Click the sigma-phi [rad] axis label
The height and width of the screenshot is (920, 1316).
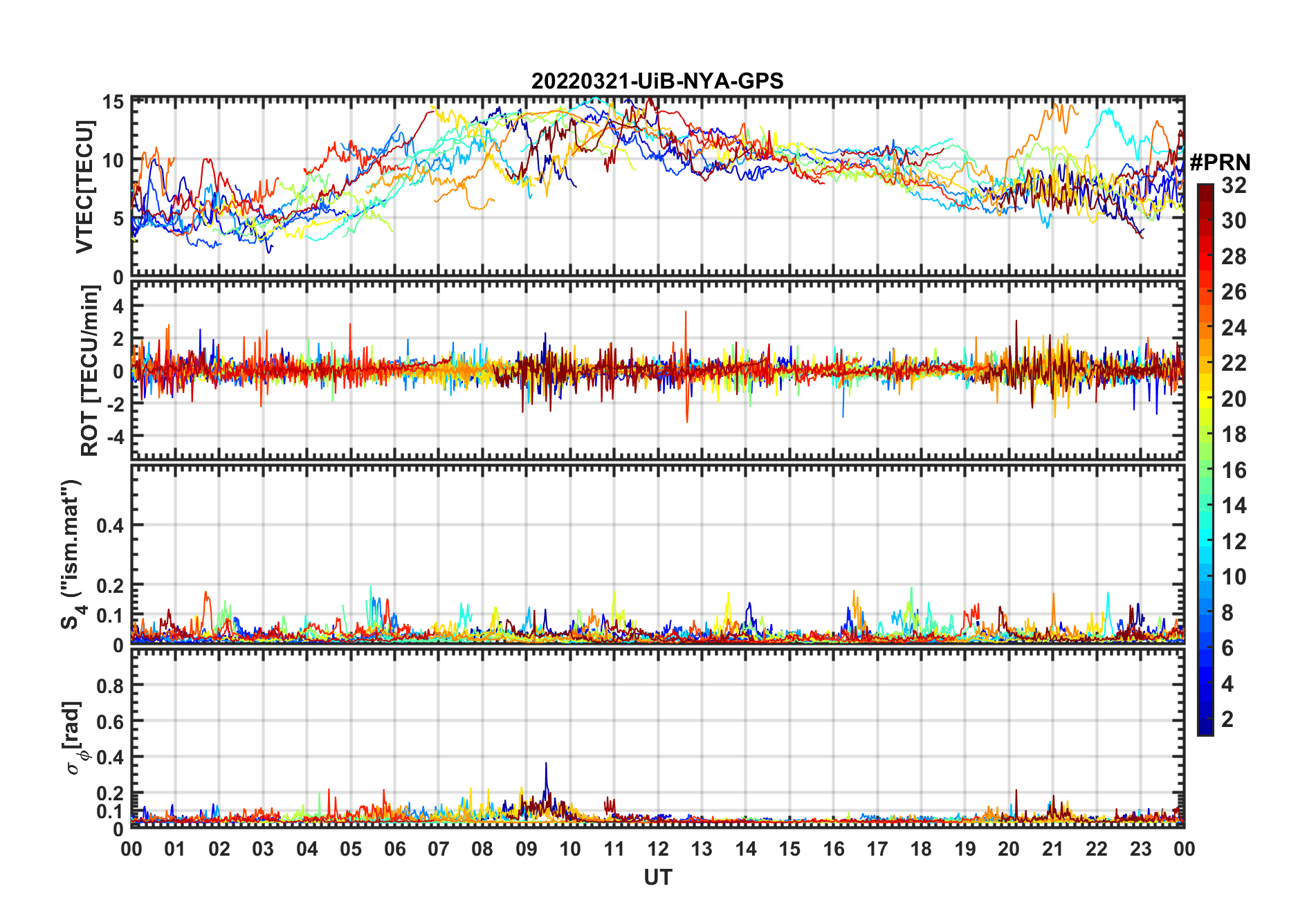click(75, 737)
